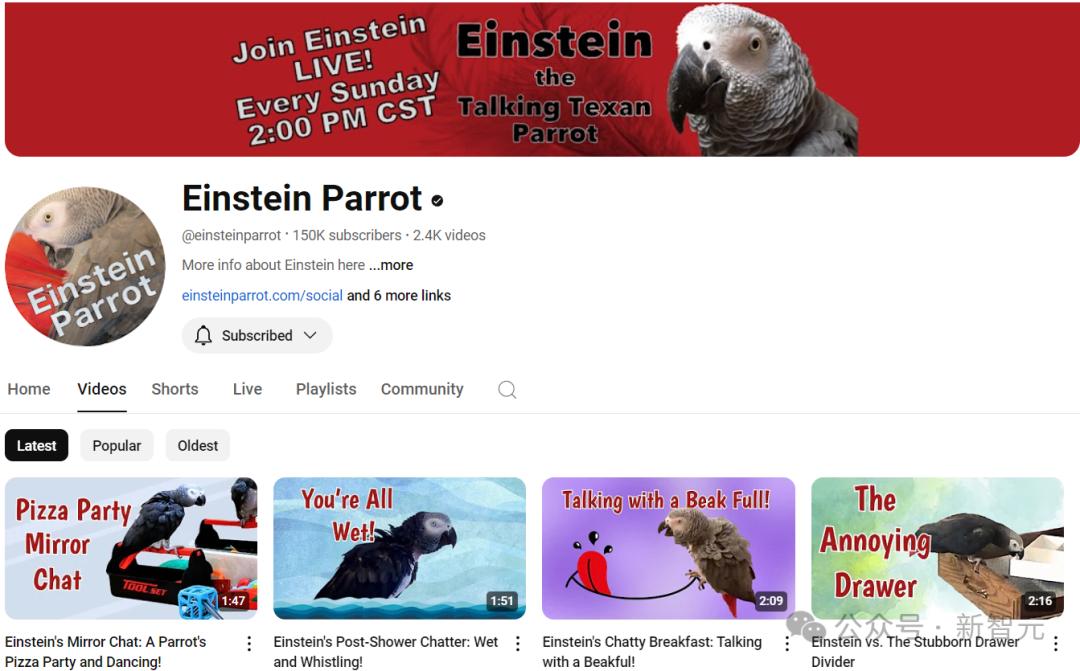
Task: Open options menu for Stubborn Drawer video
Action: coord(1055,643)
